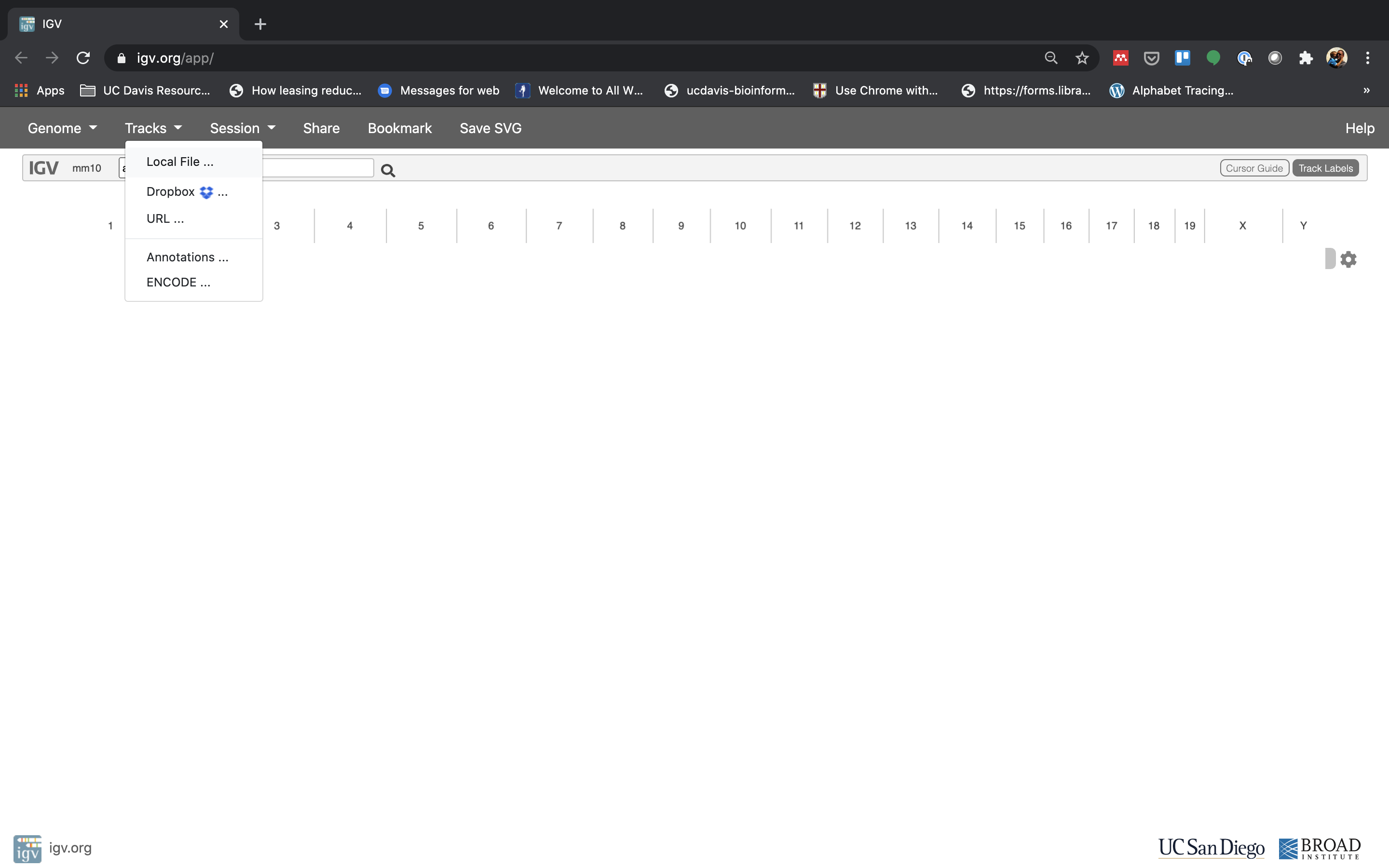1389x868 pixels.
Task: Toggle Track Labels off
Action: (x=1325, y=168)
